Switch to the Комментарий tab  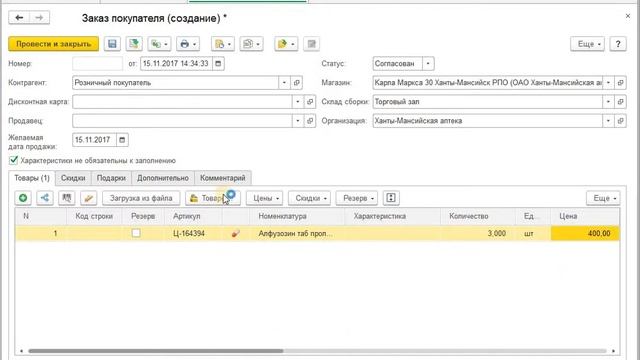pos(223,178)
